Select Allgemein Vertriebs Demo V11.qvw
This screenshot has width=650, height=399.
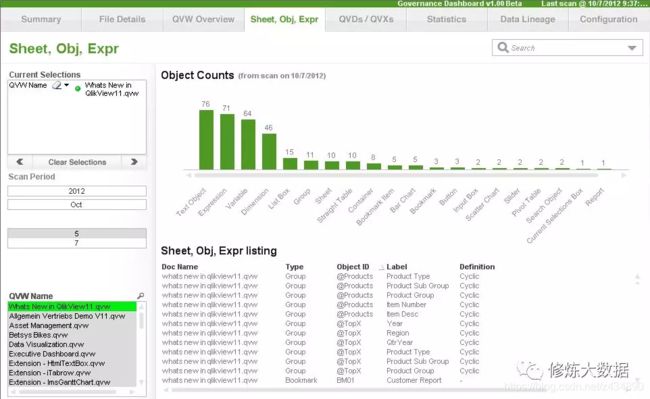point(72,316)
